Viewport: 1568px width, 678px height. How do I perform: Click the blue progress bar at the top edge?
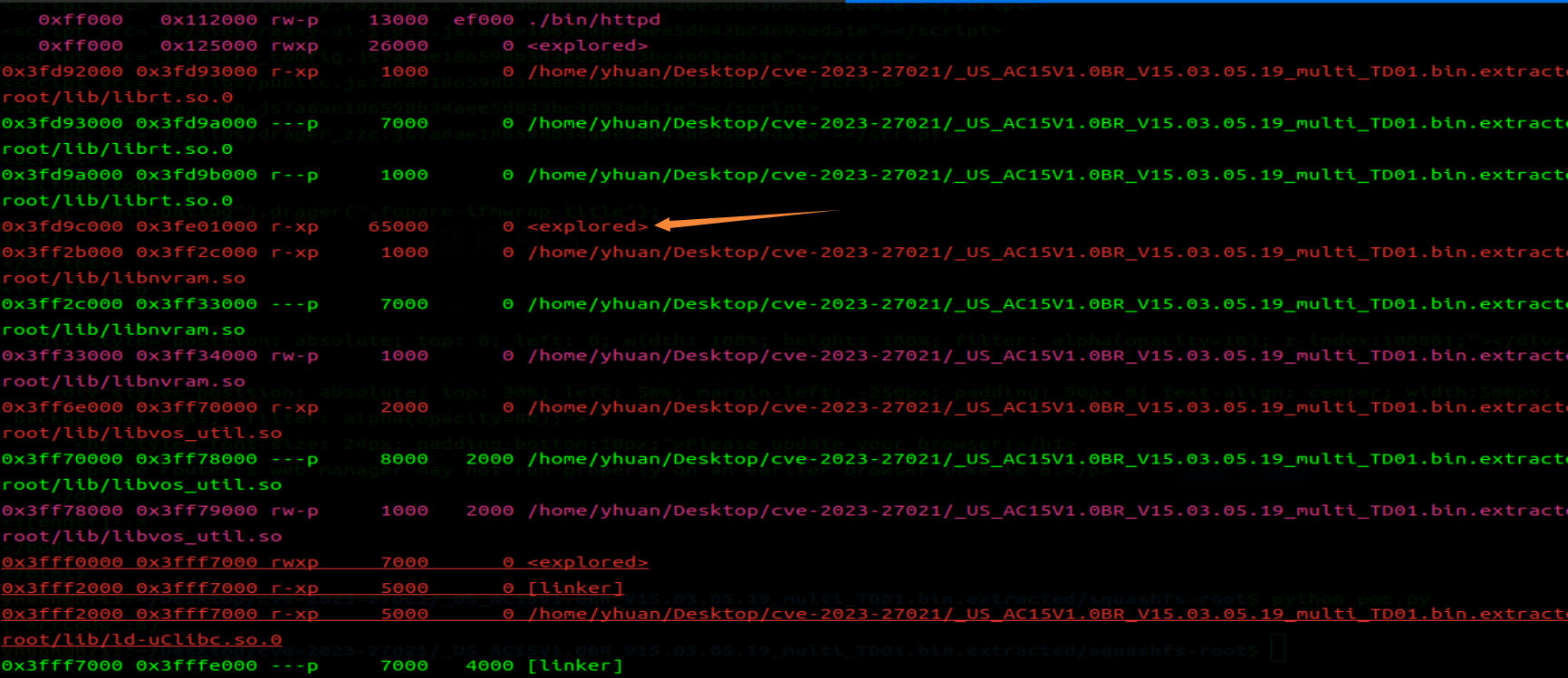coord(1205,2)
